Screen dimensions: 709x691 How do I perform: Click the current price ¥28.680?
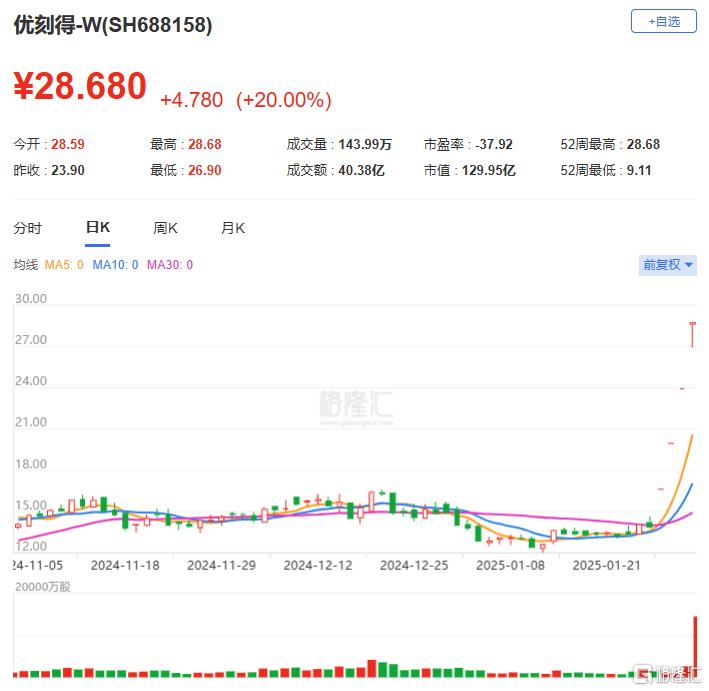[x=80, y=85]
